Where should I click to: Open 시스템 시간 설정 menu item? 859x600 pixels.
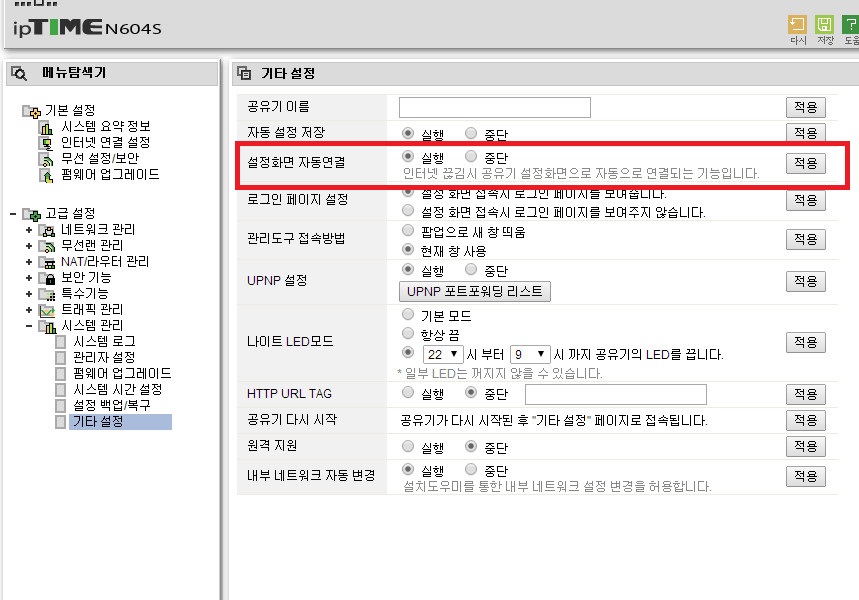click(118, 390)
